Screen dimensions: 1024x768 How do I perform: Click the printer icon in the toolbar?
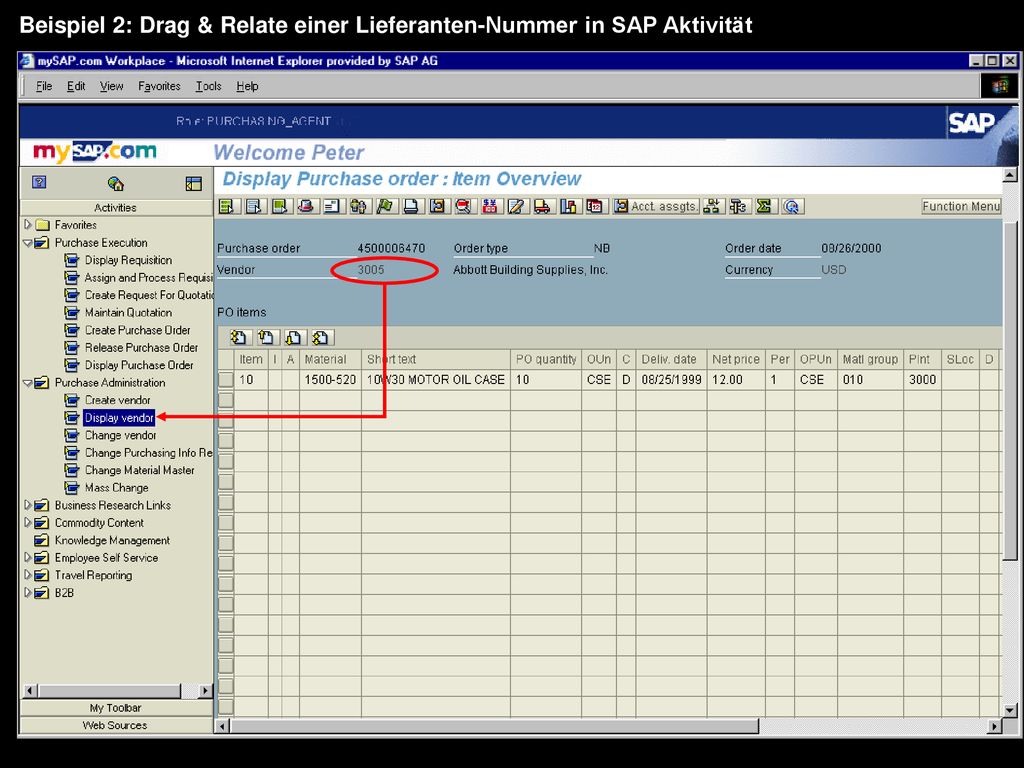click(x=411, y=206)
